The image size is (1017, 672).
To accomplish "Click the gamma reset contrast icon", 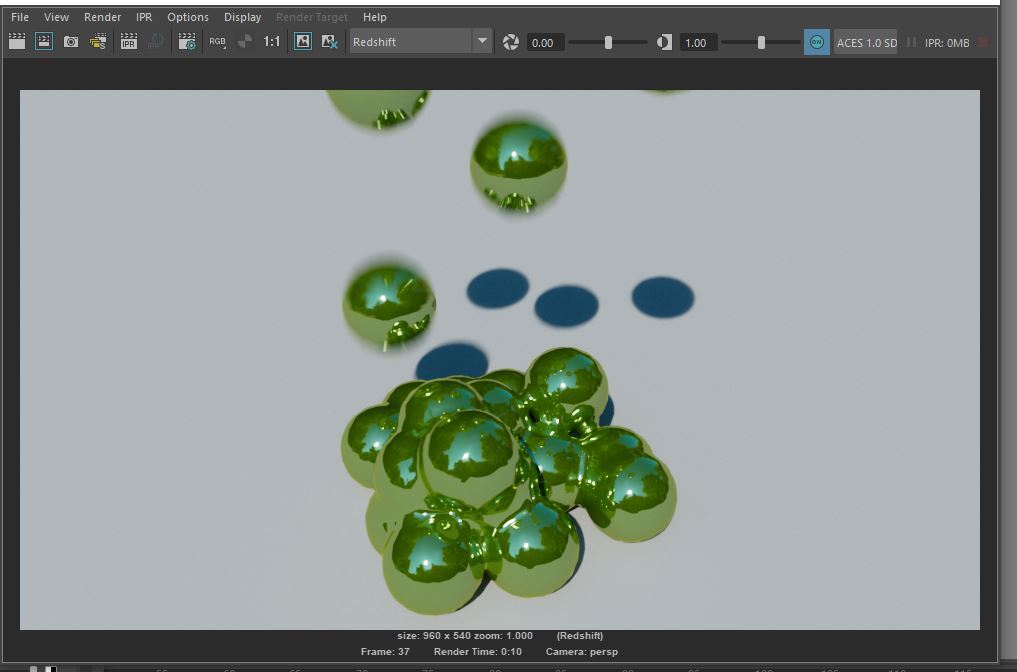I will 664,42.
